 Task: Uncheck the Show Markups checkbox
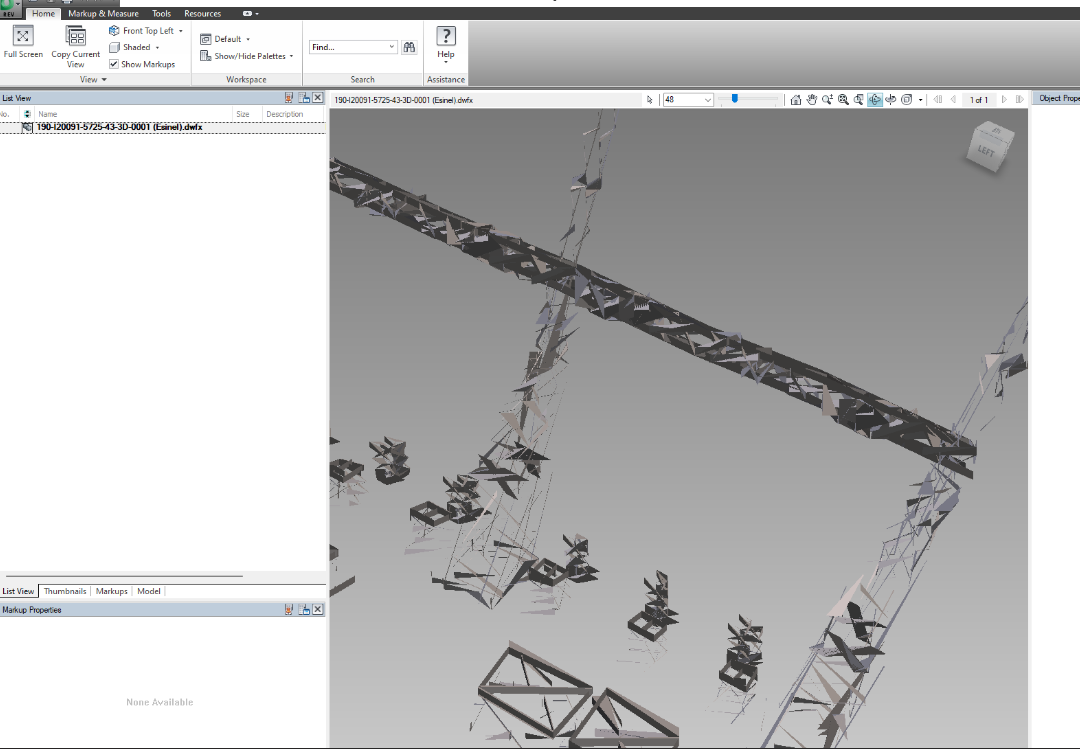click(113, 64)
